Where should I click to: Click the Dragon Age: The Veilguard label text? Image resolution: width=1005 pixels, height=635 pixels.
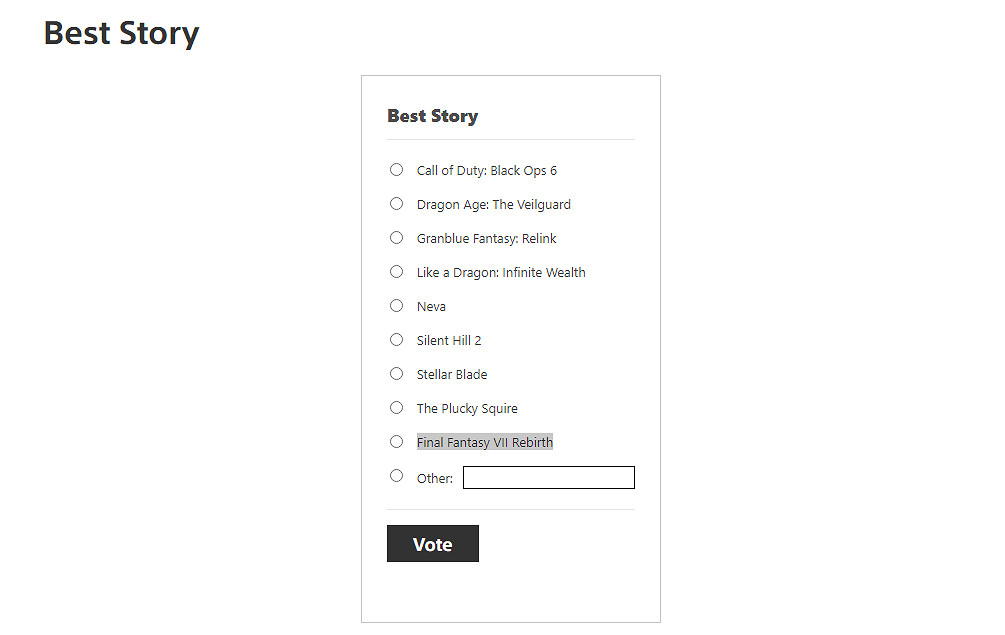[x=493, y=205]
